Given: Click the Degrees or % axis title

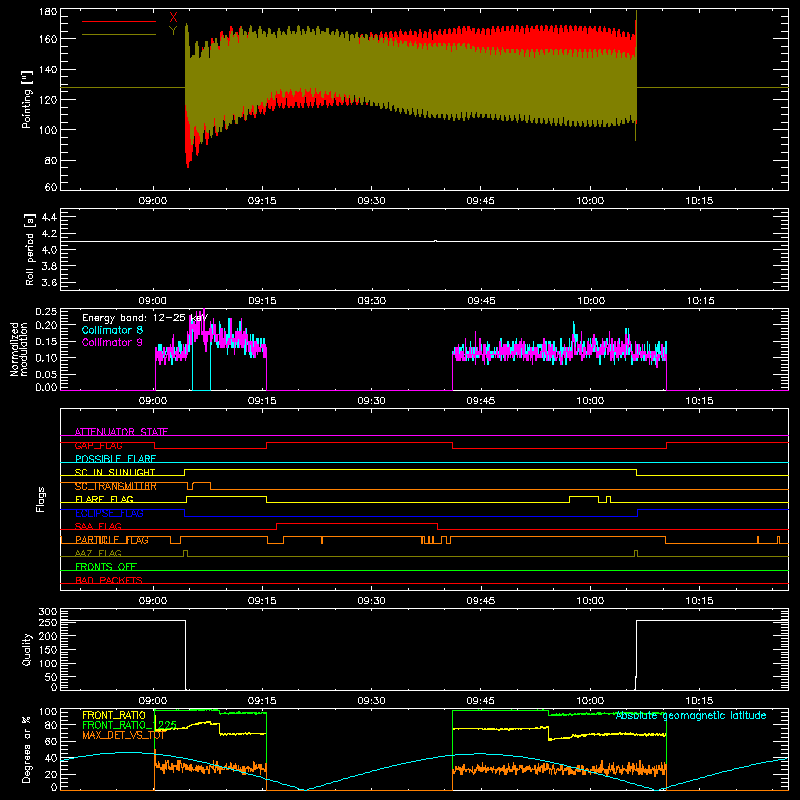Looking at the screenshot, I should (x=27, y=749).
